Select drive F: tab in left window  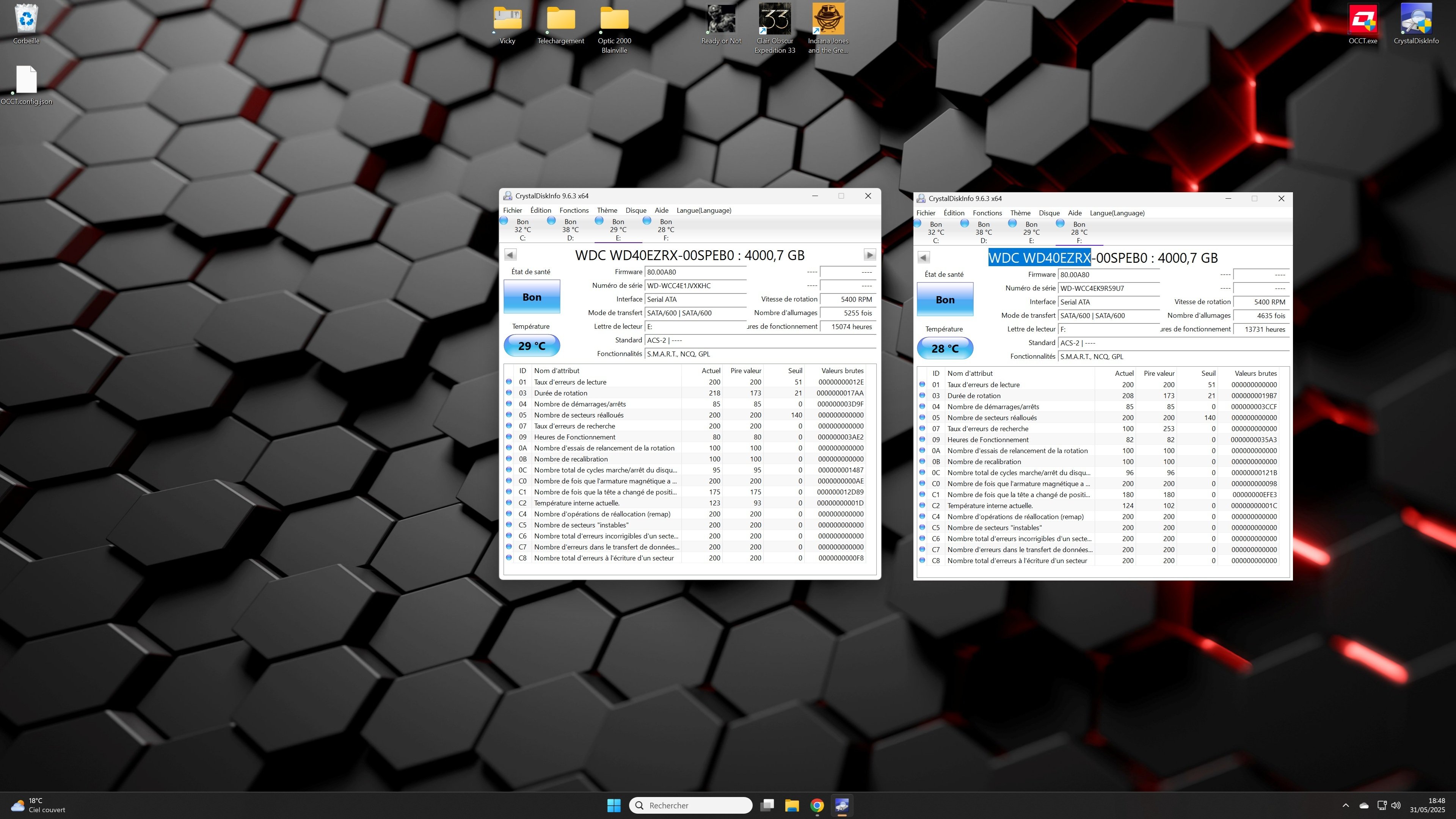click(x=666, y=229)
